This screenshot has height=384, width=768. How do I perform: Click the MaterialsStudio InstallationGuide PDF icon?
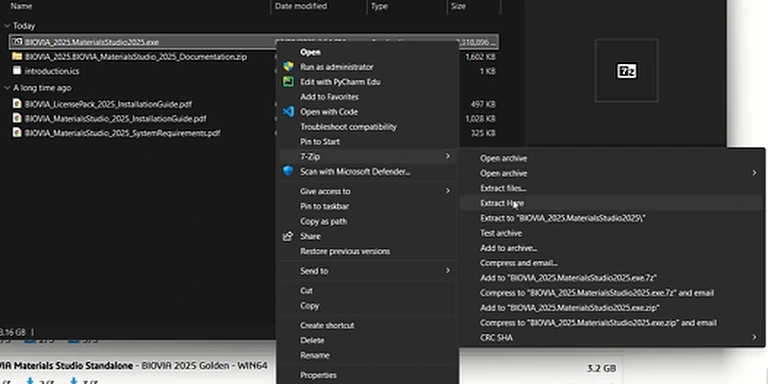17,118
